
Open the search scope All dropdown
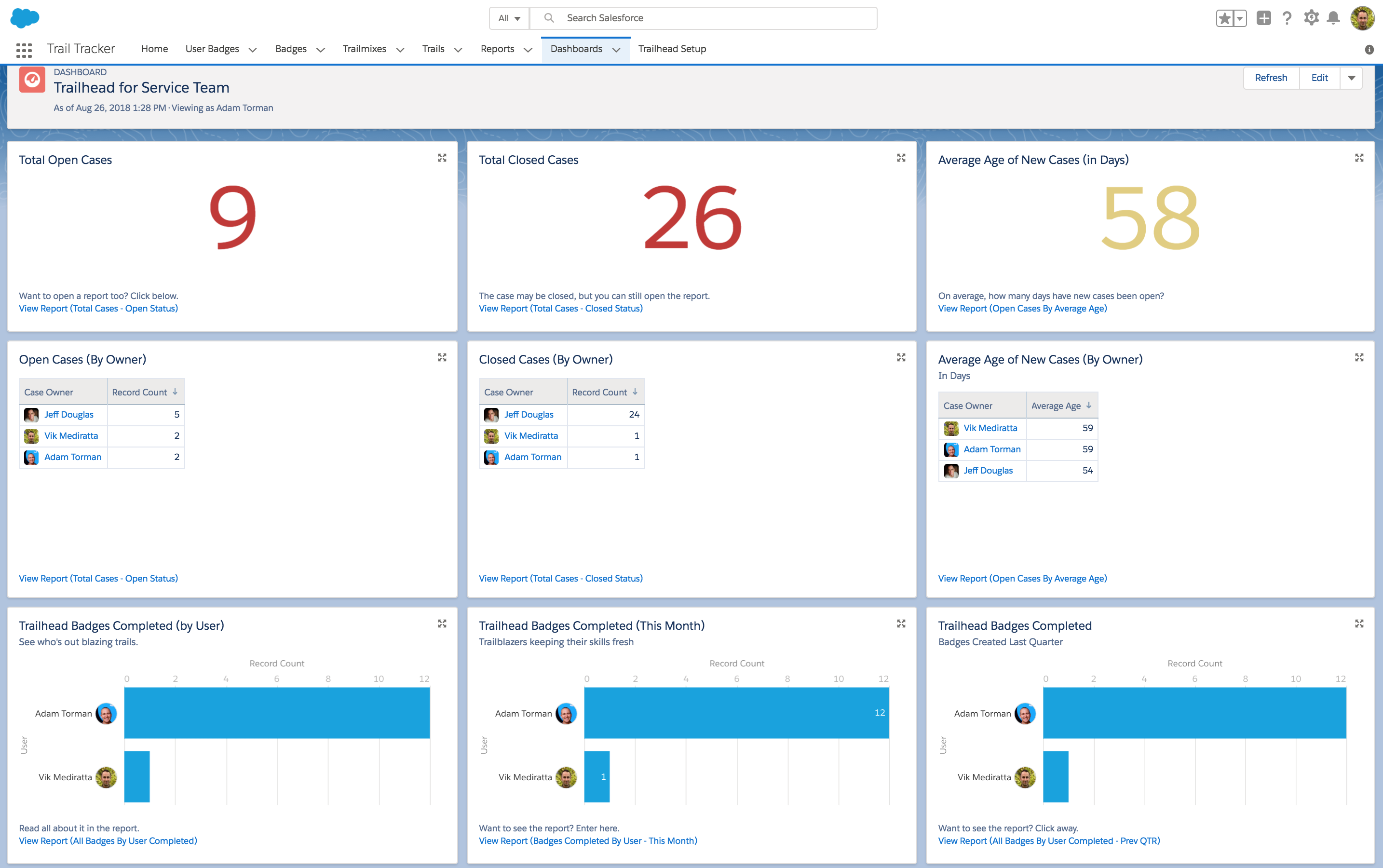coord(509,18)
